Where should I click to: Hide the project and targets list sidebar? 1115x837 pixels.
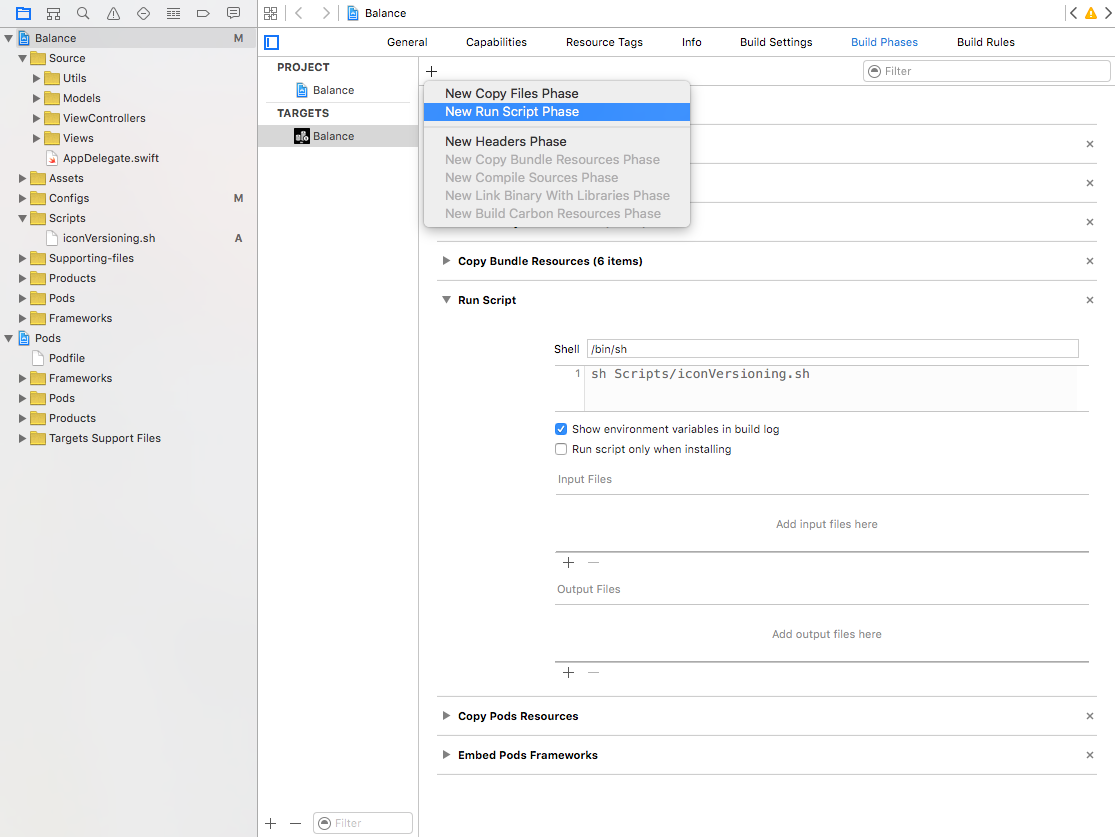271,43
